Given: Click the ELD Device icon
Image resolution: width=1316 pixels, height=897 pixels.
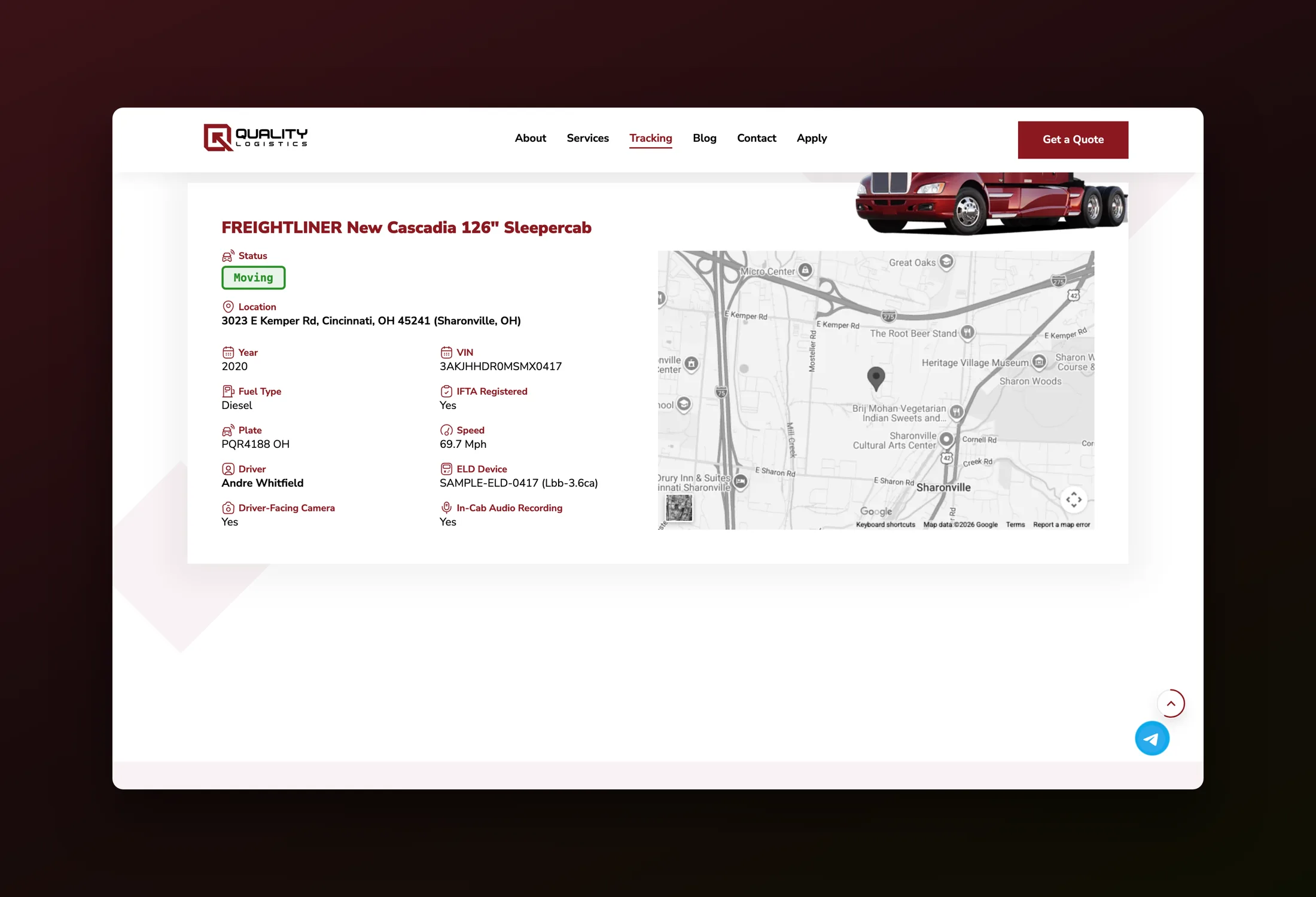Looking at the screenshot, I should pyautogui.click(x=446, y=469).
